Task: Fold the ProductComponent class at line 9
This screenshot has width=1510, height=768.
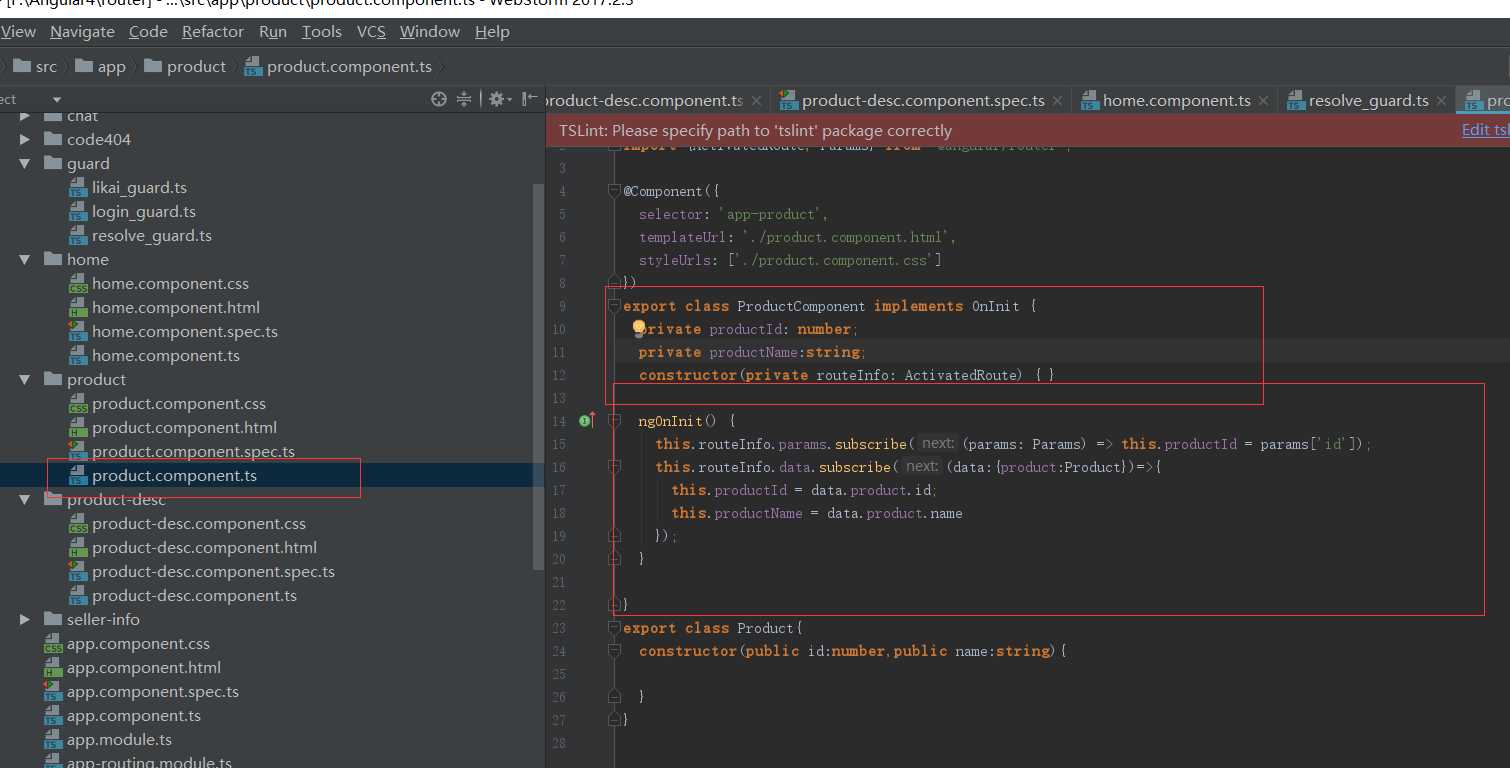Action: (615, 305)
